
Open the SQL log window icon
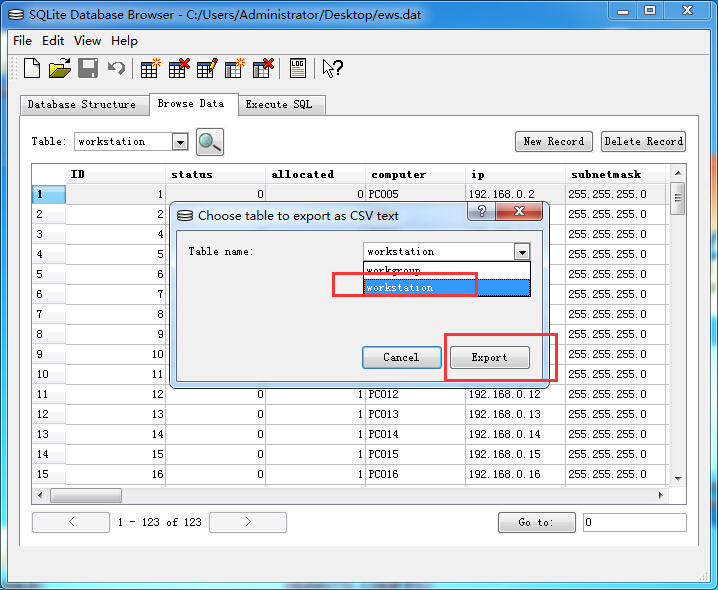(297, 68)
